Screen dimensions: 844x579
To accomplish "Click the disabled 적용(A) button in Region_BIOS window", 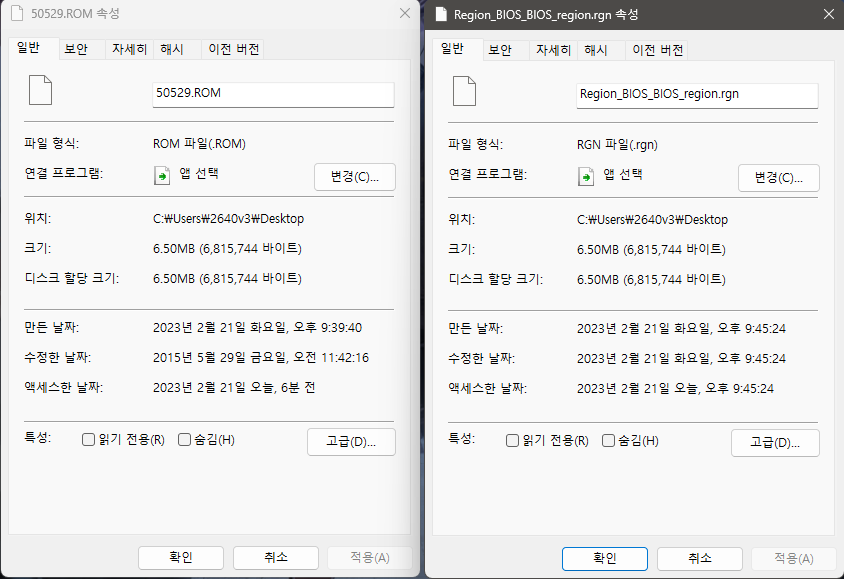I will point(794,559).
